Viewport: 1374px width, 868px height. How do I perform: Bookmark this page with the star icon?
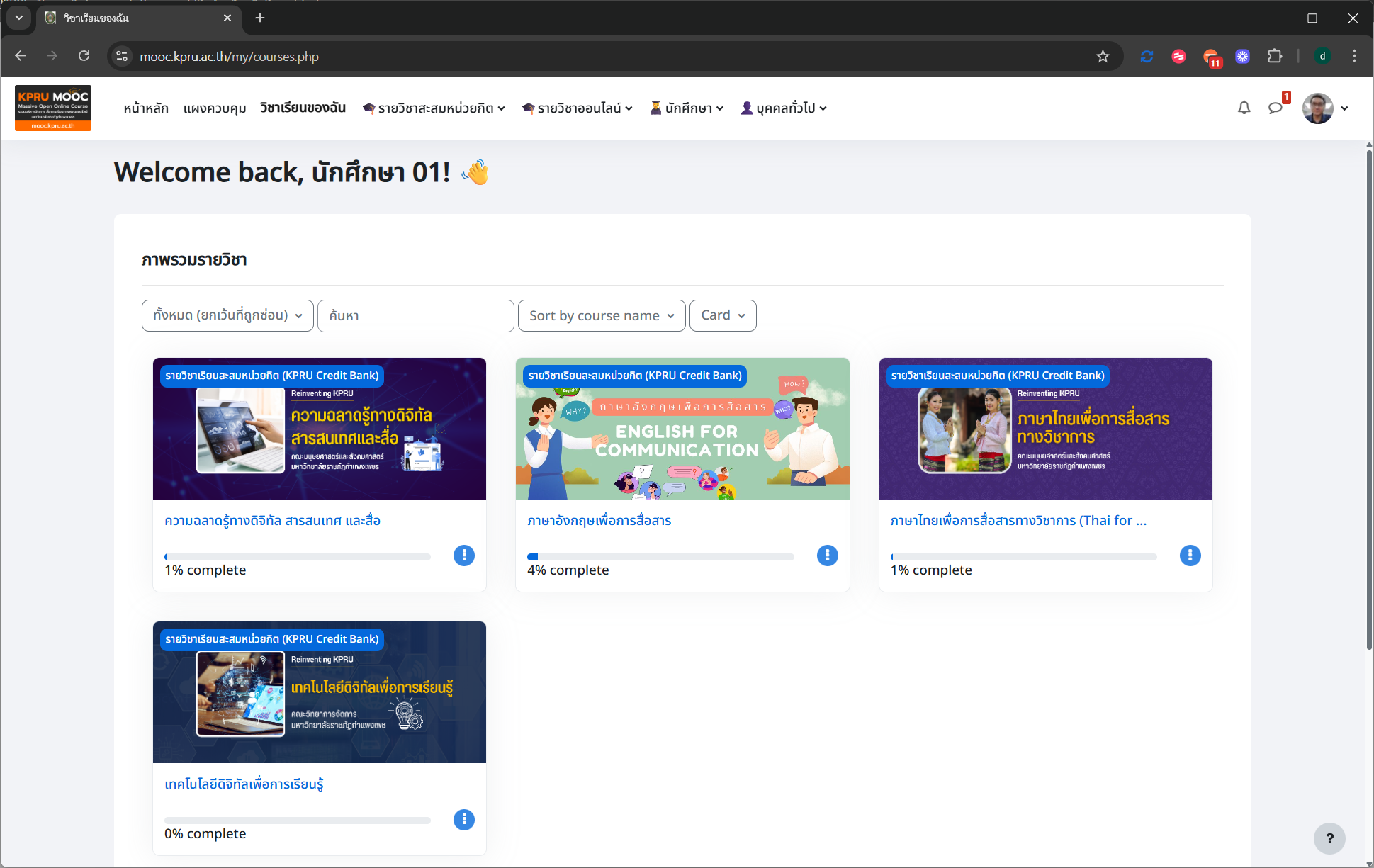pyautogui.click(x=1103, y=57)
